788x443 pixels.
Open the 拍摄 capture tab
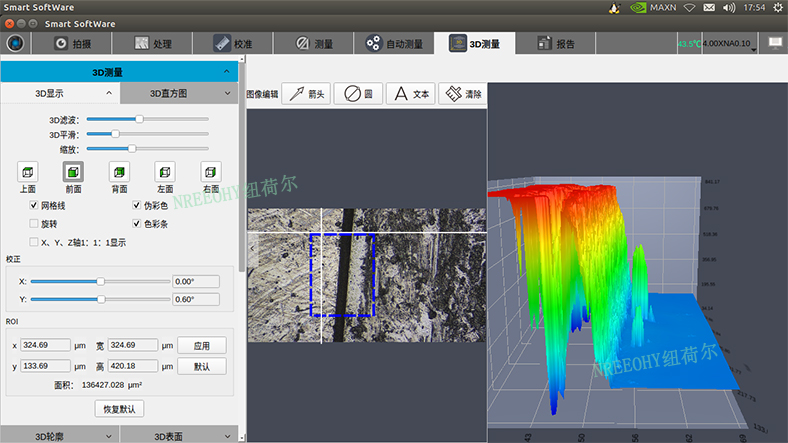[72, 44]
